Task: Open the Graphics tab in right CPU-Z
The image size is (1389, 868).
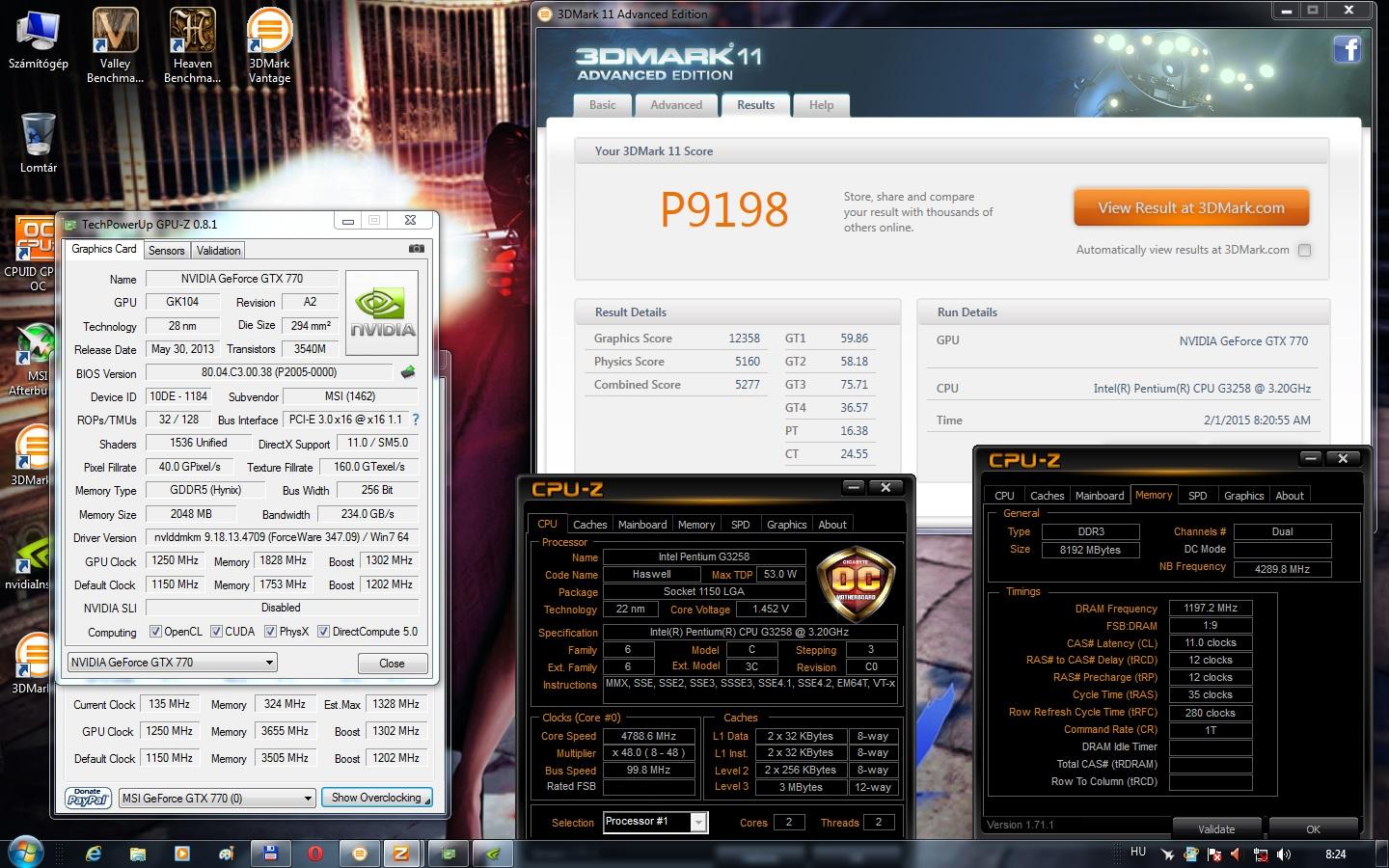Action: pos(1244,496)
